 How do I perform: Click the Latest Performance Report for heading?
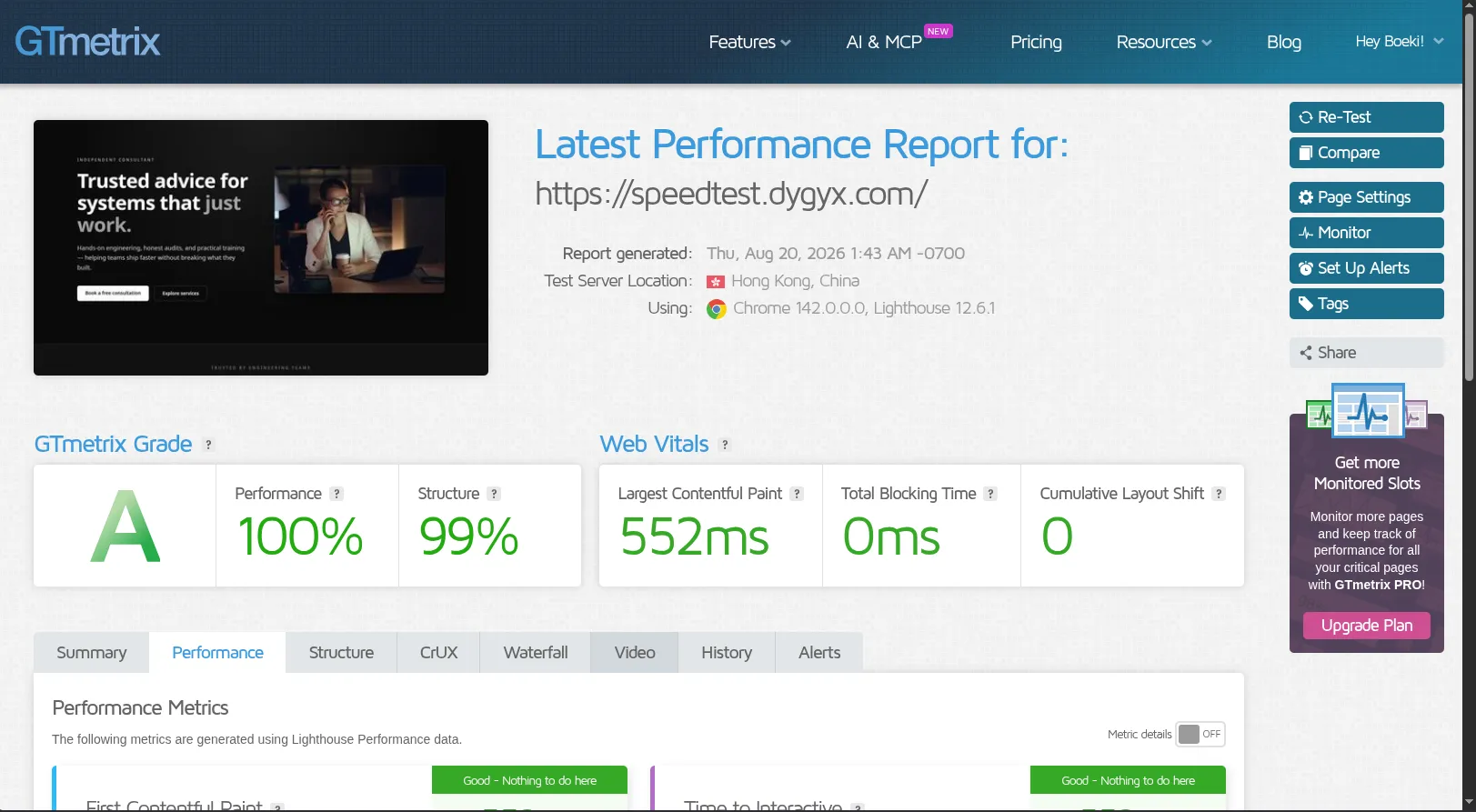pos(801,145)
